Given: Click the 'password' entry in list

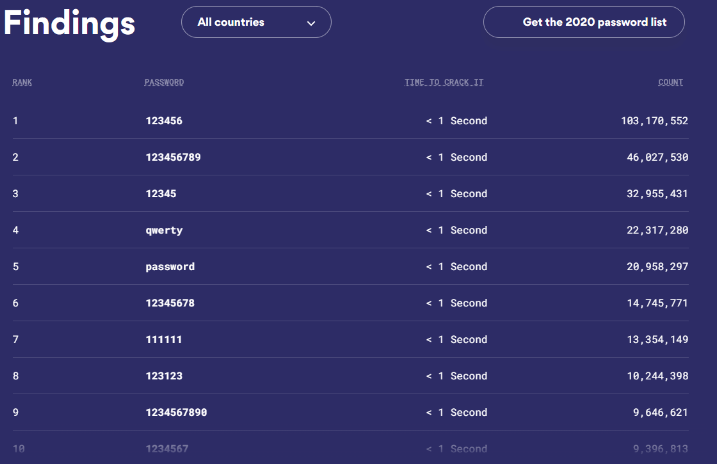Looking at the screenshot, I should [x=170, y=267].
